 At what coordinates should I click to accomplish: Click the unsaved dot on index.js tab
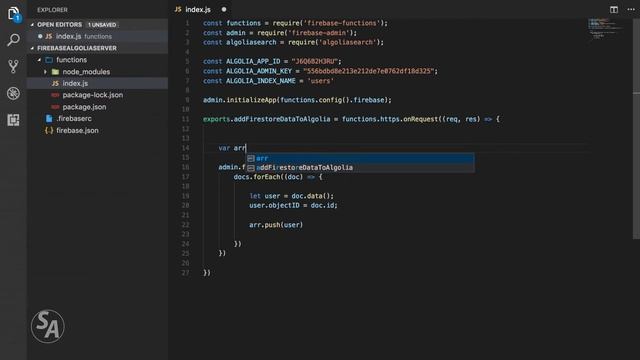tap(224, 9)
